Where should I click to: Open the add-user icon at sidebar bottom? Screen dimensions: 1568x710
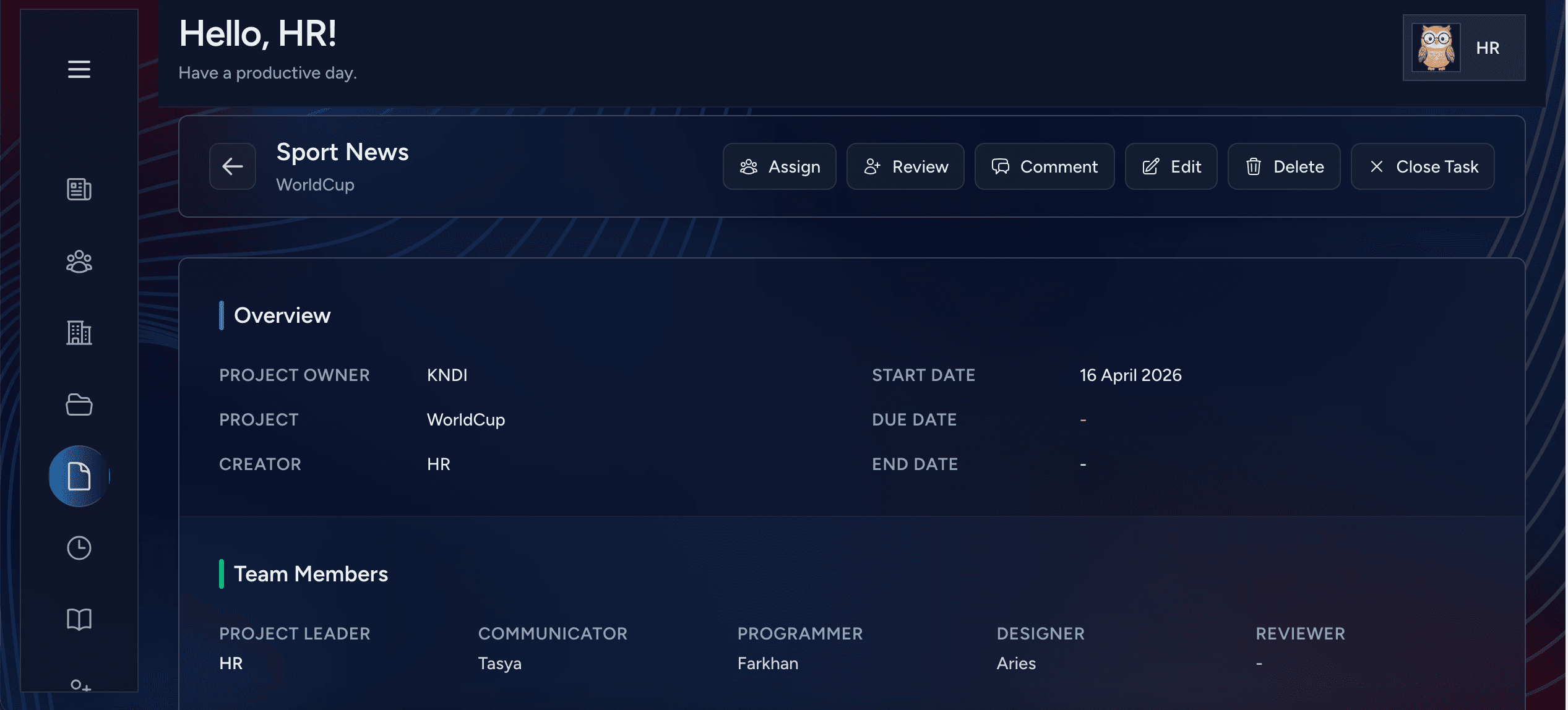click(80, 685)
